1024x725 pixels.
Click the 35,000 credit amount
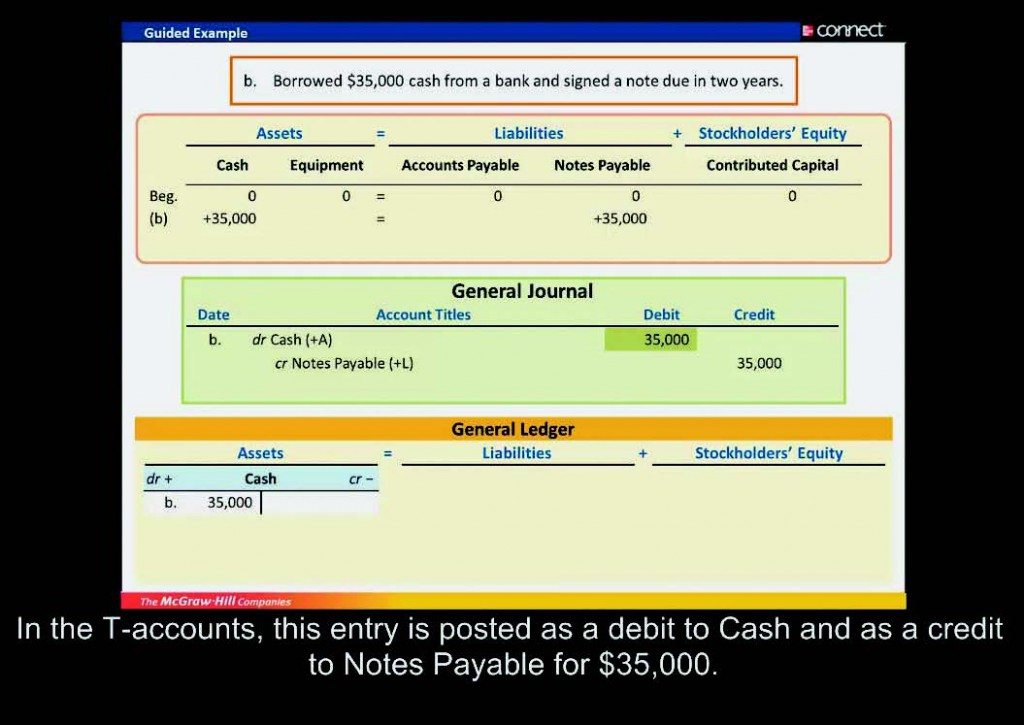click(x=759, y=363)
